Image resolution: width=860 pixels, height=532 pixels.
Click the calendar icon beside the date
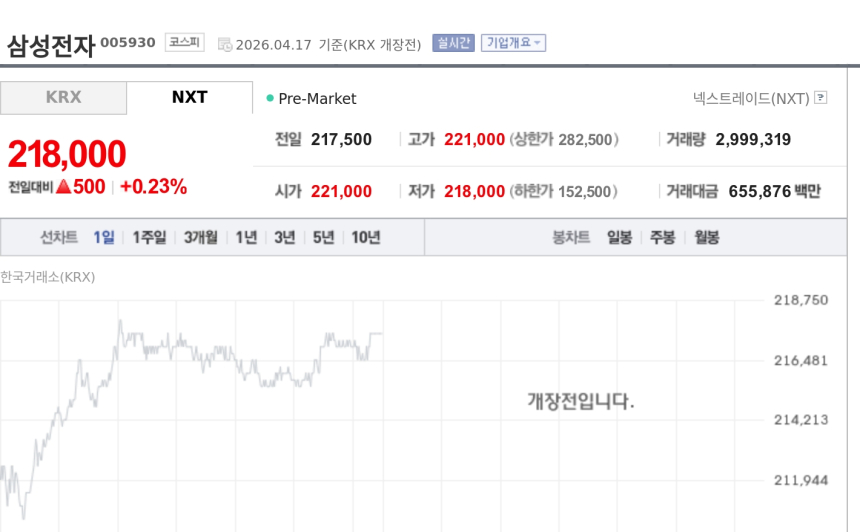225,44
